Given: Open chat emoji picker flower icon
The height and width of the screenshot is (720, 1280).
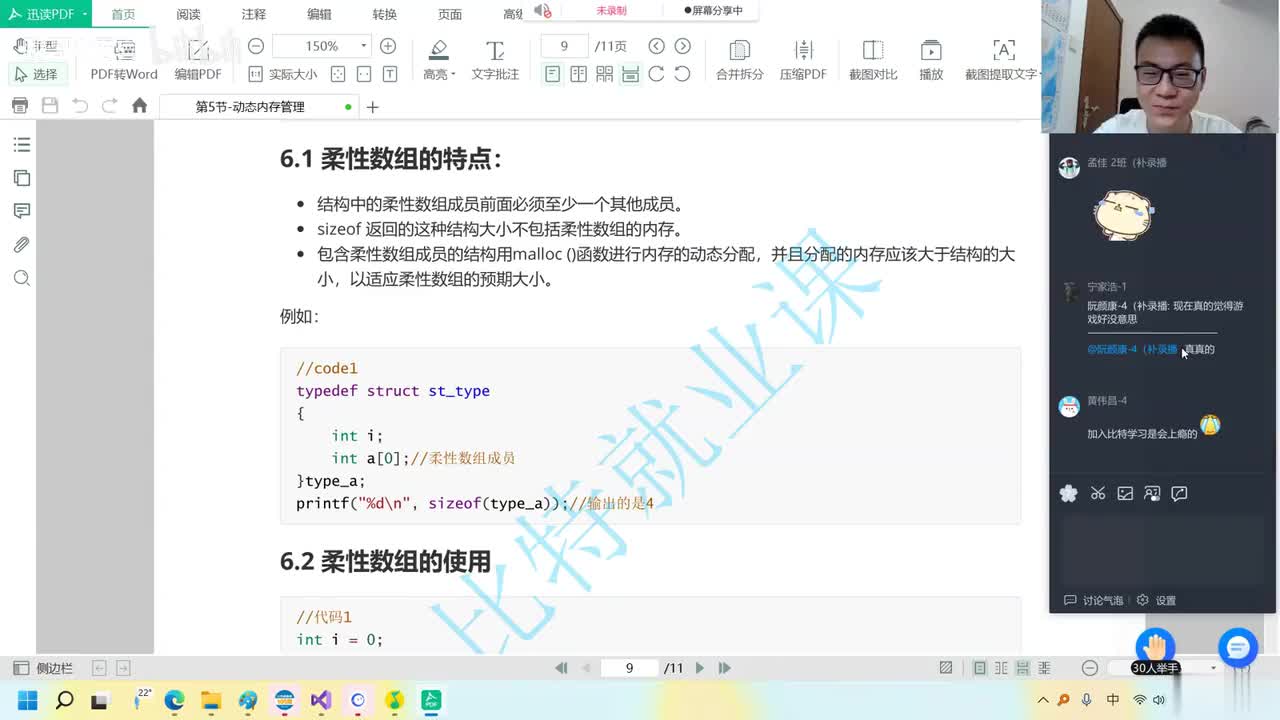Looking at the screenshot, I should click(1069, 493).
